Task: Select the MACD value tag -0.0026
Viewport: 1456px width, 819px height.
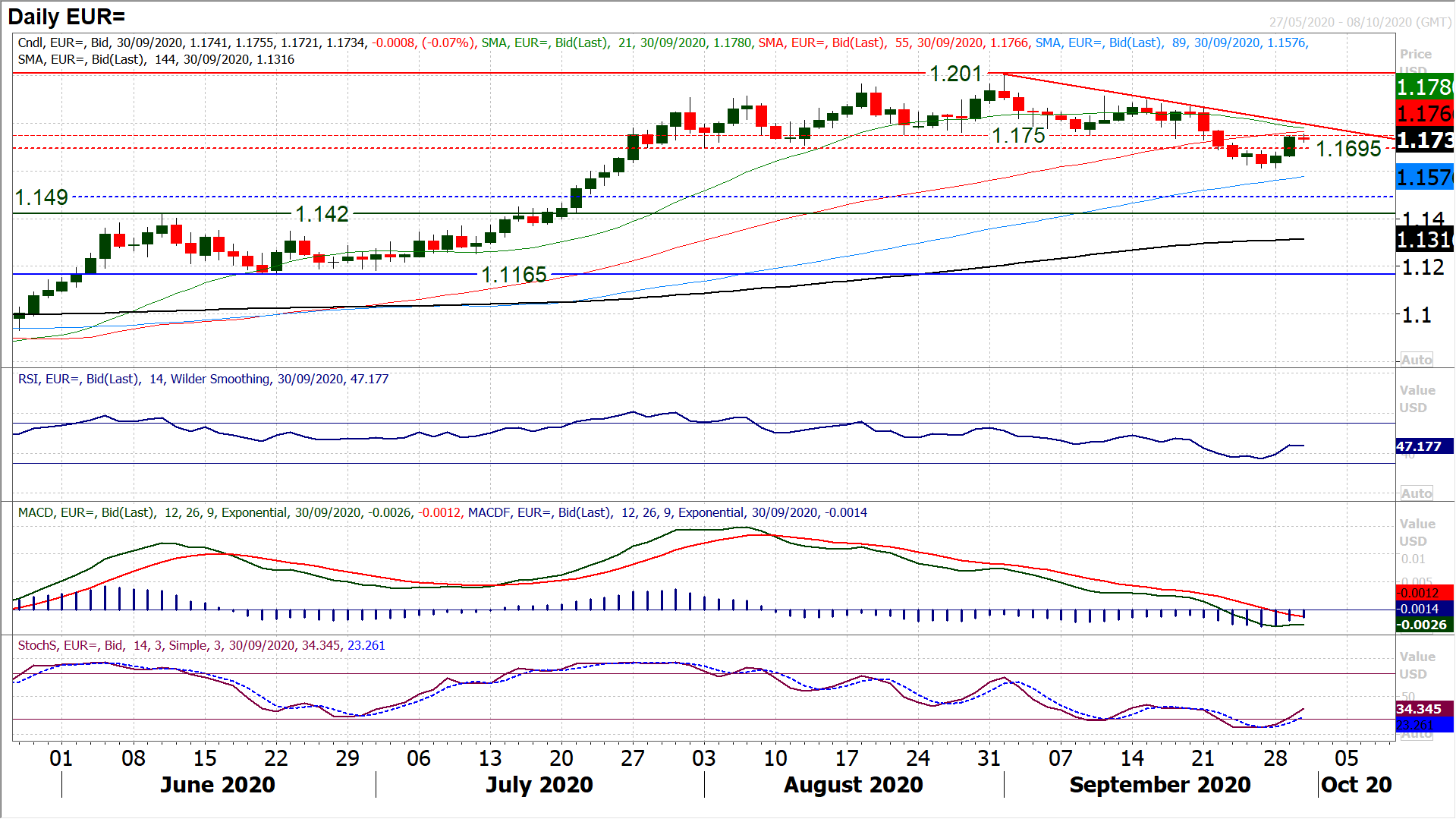Action: coord(1423,625)
